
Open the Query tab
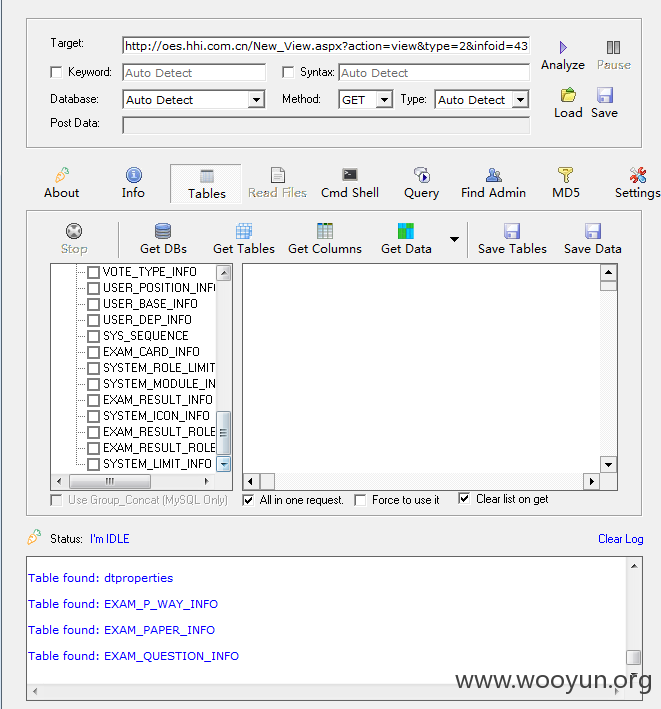(x=421, y=184)
